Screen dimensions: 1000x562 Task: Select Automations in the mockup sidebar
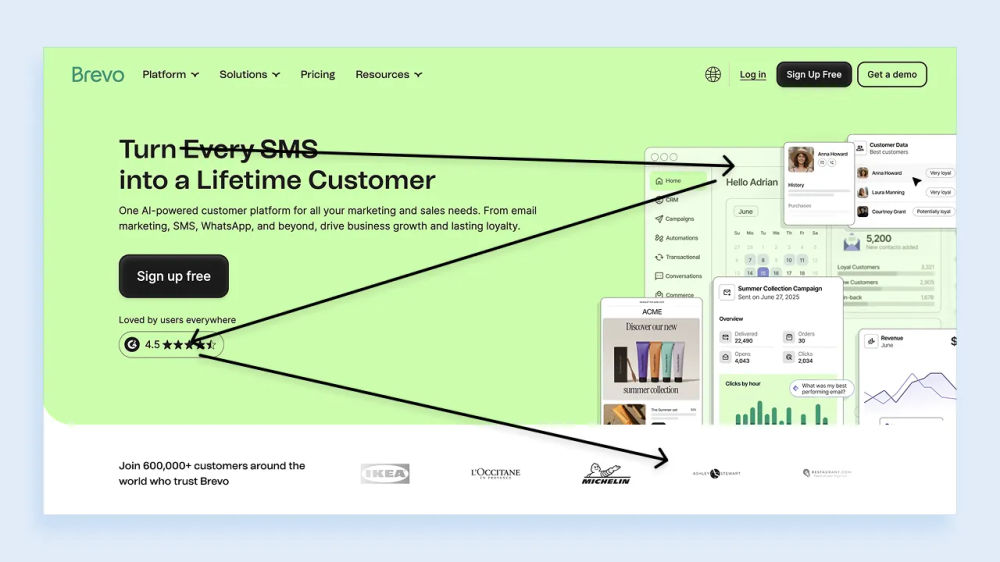click(676, 238)
